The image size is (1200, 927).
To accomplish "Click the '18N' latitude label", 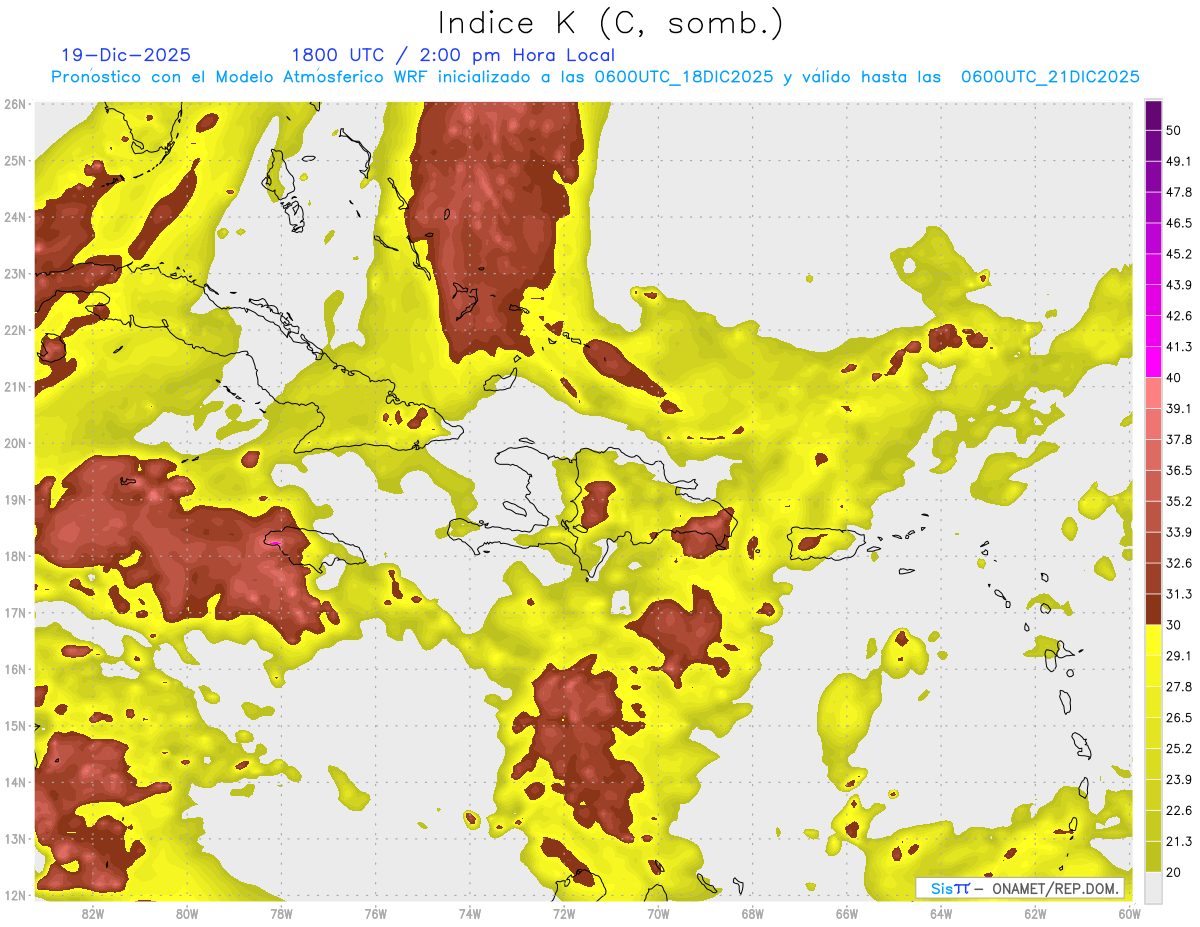I will pos(15,556).
